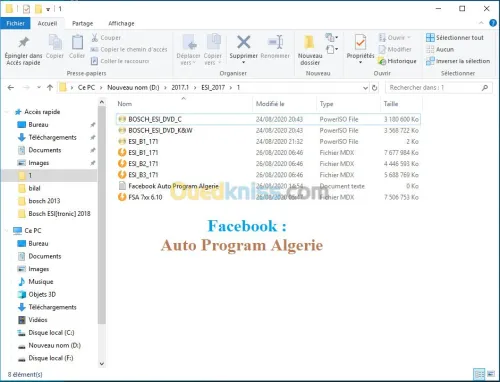Click Nouveau nom (D:) in the breadcrumb
This screenshot has height=382, width=500.
(133, 87)
